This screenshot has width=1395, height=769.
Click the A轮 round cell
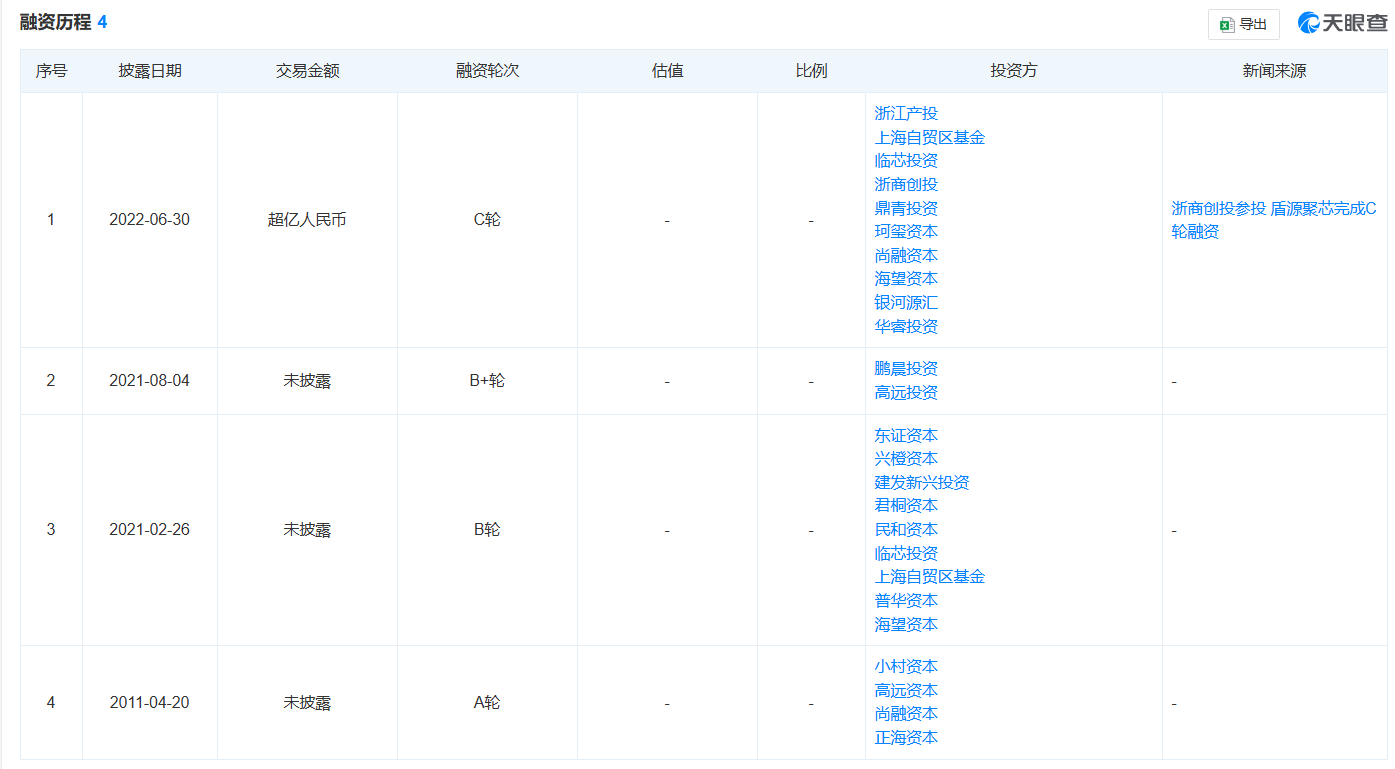[487, 703]
